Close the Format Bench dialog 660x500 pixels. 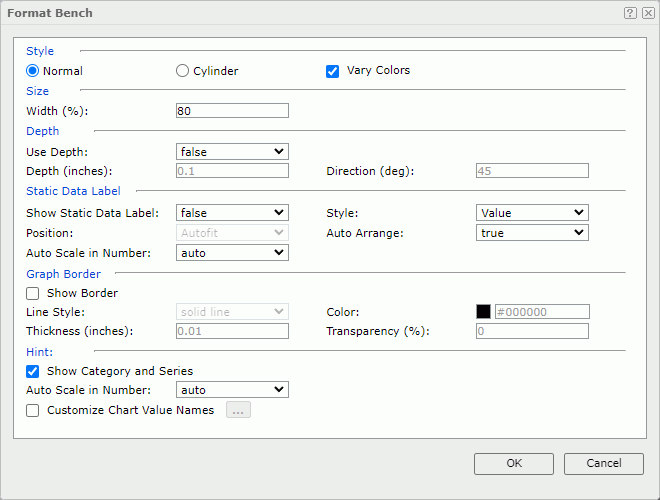point(648,13)
